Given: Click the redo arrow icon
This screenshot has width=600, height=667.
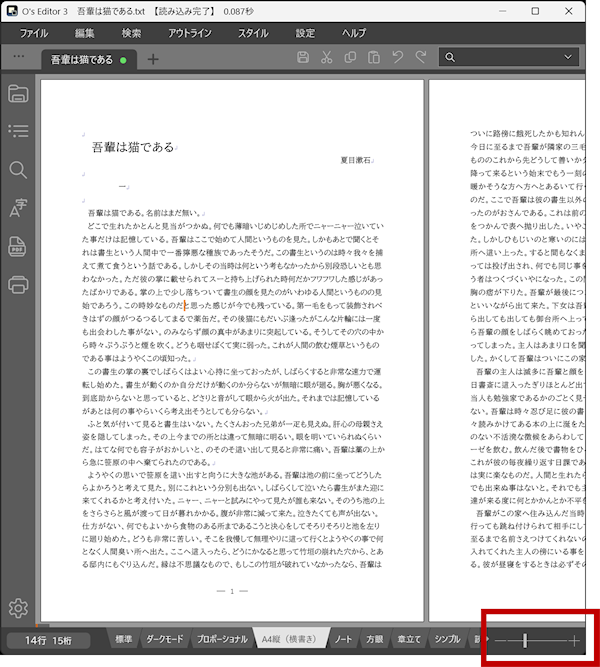Looking at the screenshot, I should point(421,57).
